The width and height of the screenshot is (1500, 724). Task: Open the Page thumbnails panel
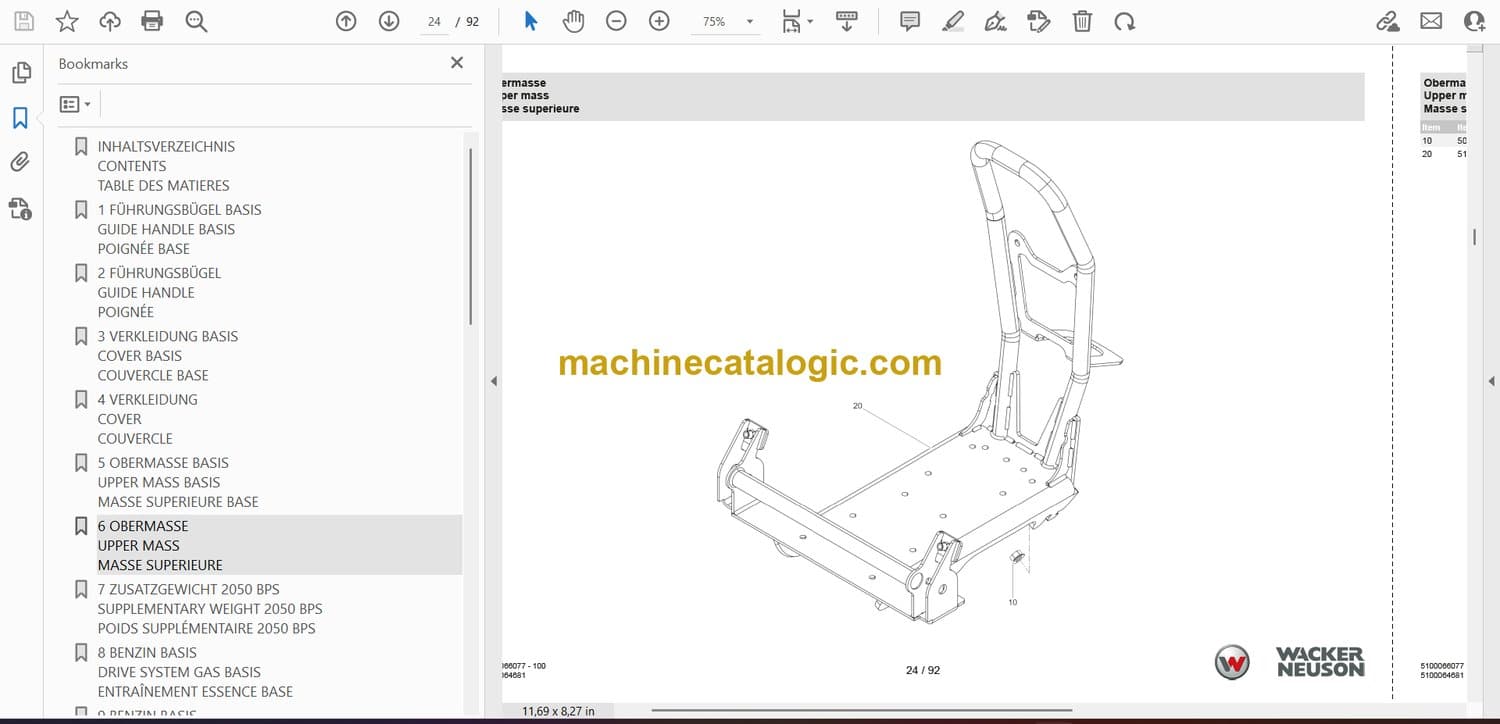tap(20, 73)
